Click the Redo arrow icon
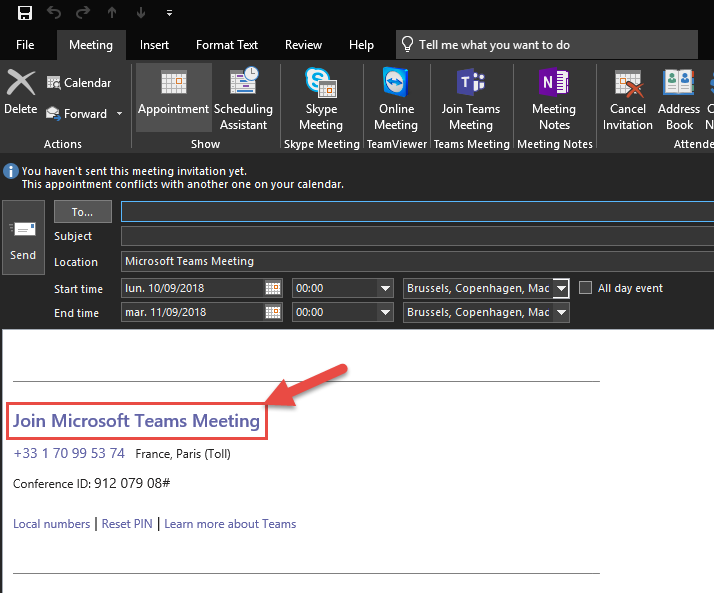This screenshot has width=714, height=593. (x=83, y=13)
